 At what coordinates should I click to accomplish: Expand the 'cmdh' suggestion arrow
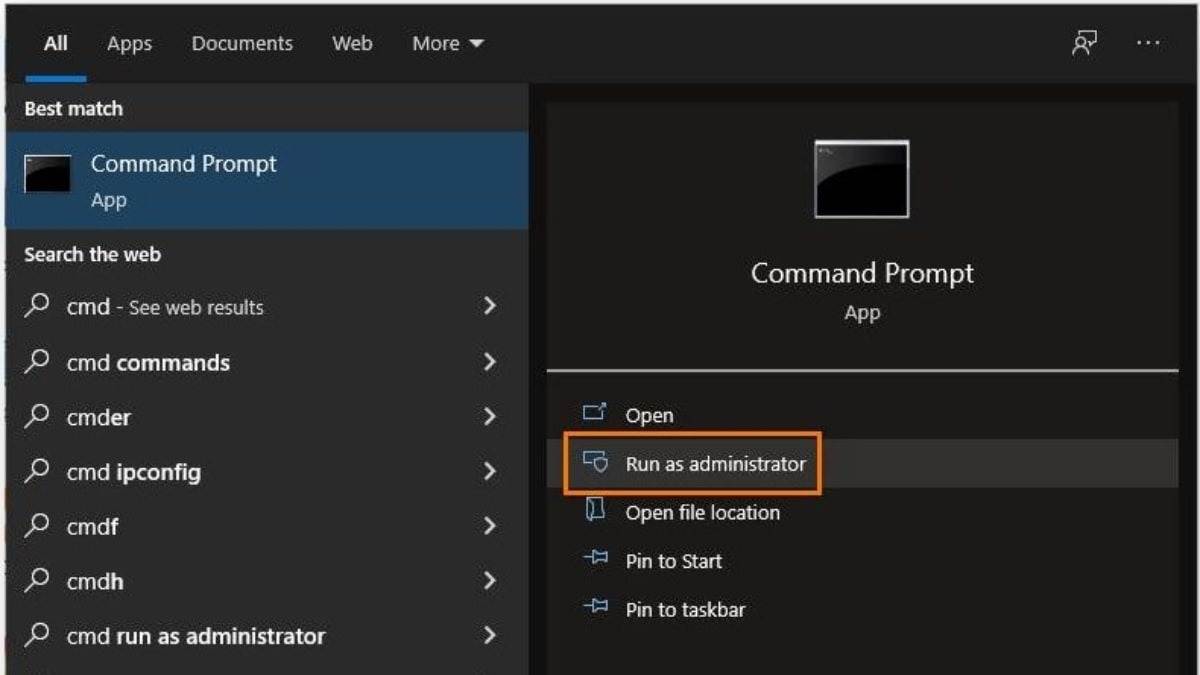click(490, 580)
